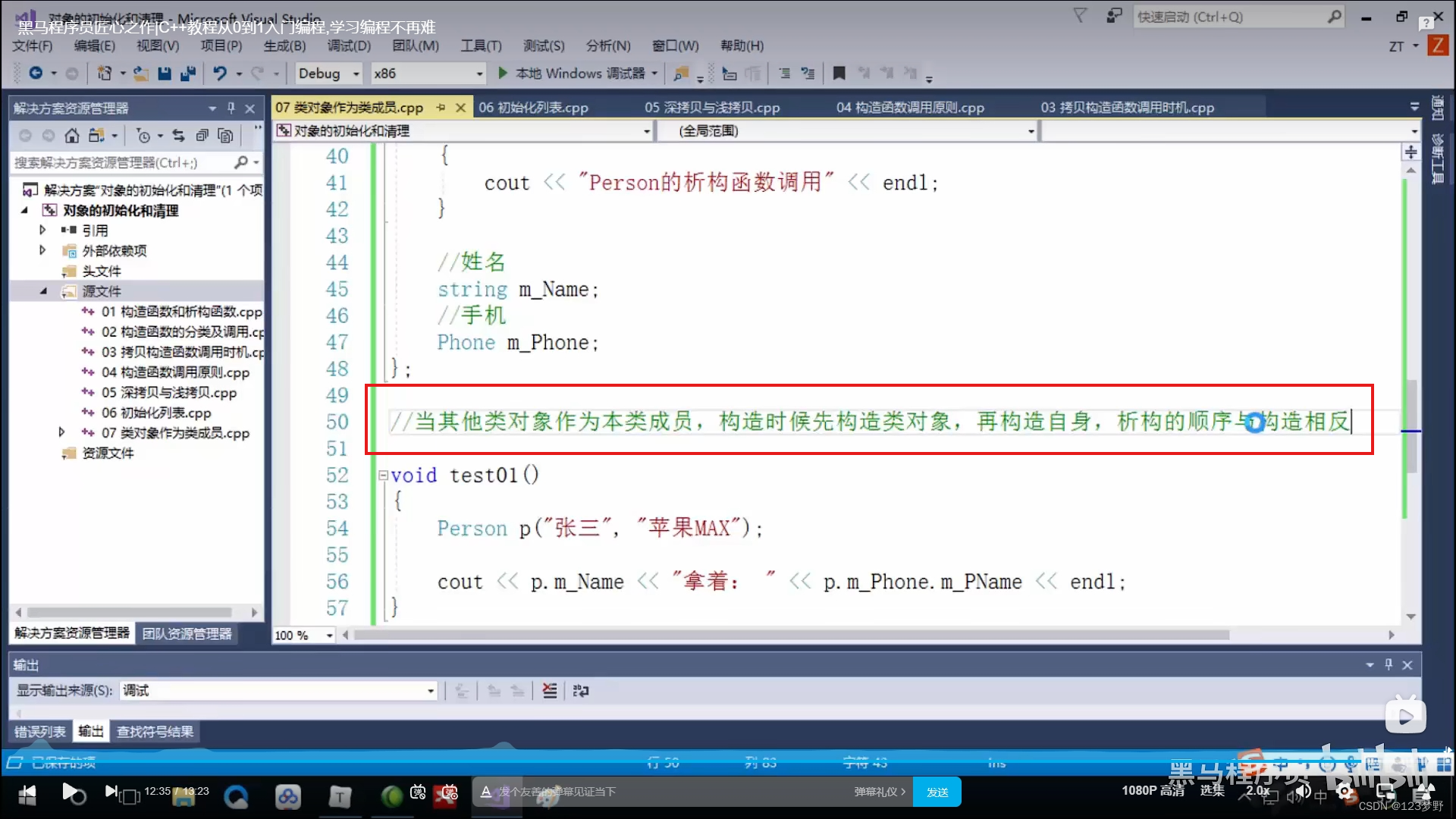Click the editor vertical scrollbar thumb
The image size is (1456, 819).
[1411, 425]
